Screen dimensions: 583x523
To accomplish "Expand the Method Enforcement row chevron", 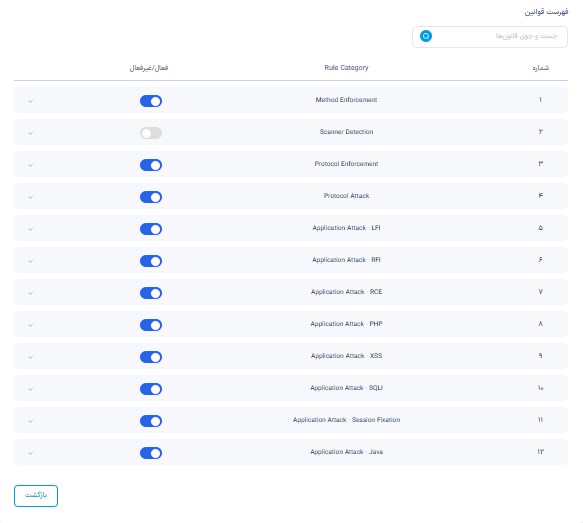I will [30, 101].
